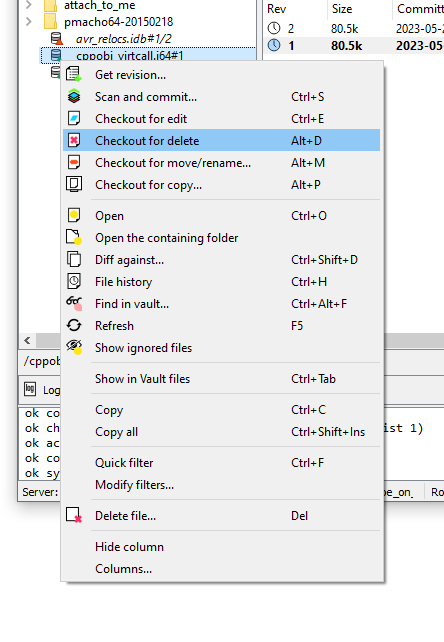Click the red X Checkout for delete icon

coord(74,140)
